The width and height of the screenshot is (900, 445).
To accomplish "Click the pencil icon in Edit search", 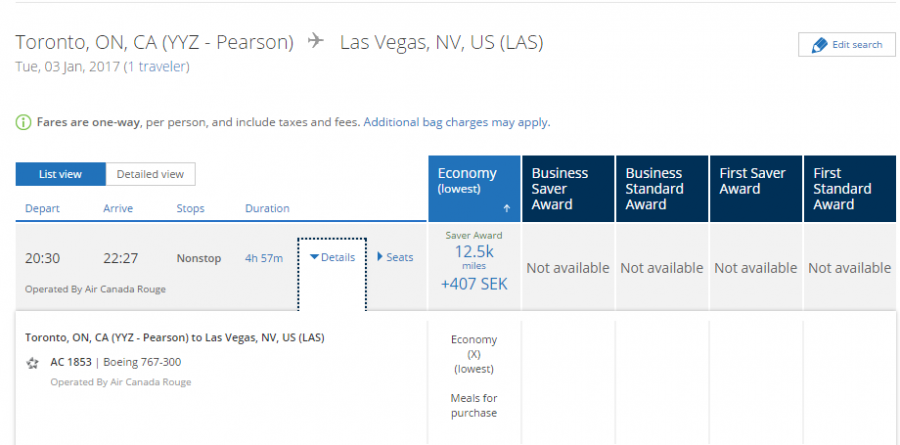I will tap(819, 45).
